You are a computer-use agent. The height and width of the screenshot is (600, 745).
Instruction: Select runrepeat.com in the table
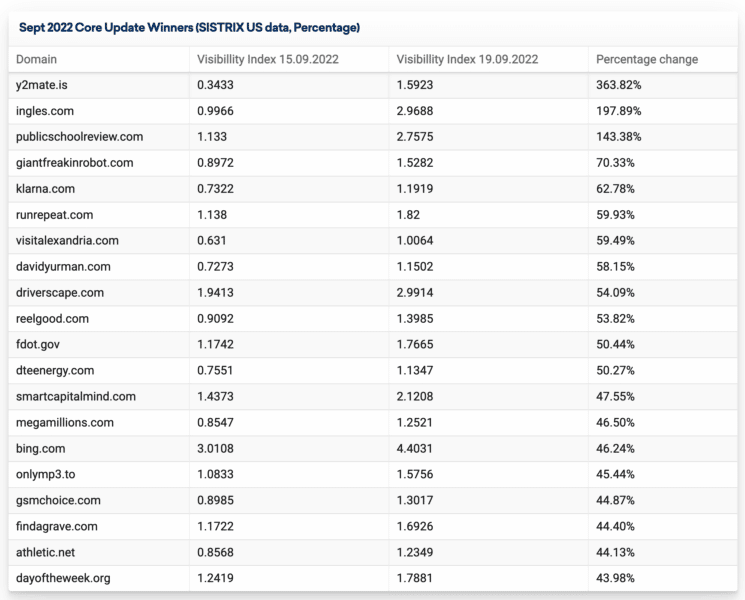(54, 215)
